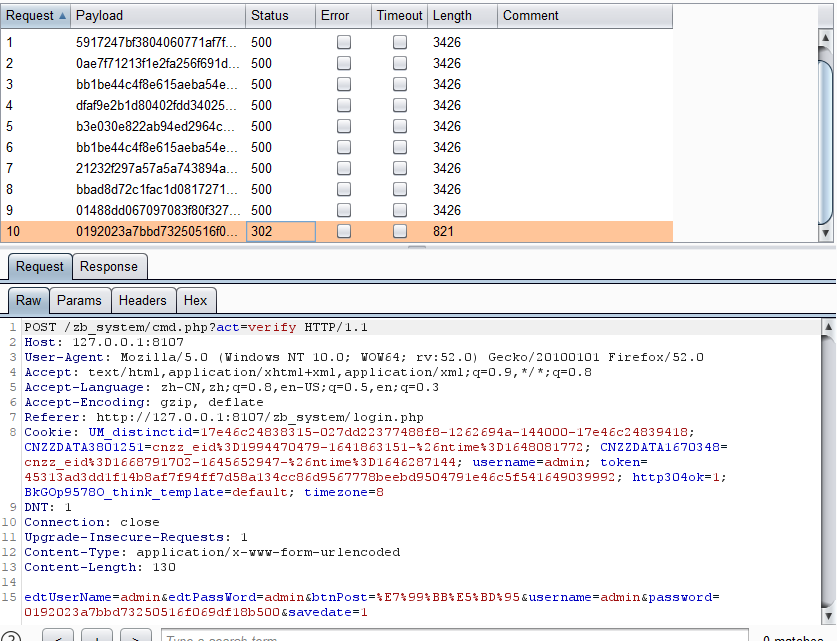Sort results by the Status column header
Image resolution: width=837 pixels, height=641 pixels.
(x=280, y=16)
